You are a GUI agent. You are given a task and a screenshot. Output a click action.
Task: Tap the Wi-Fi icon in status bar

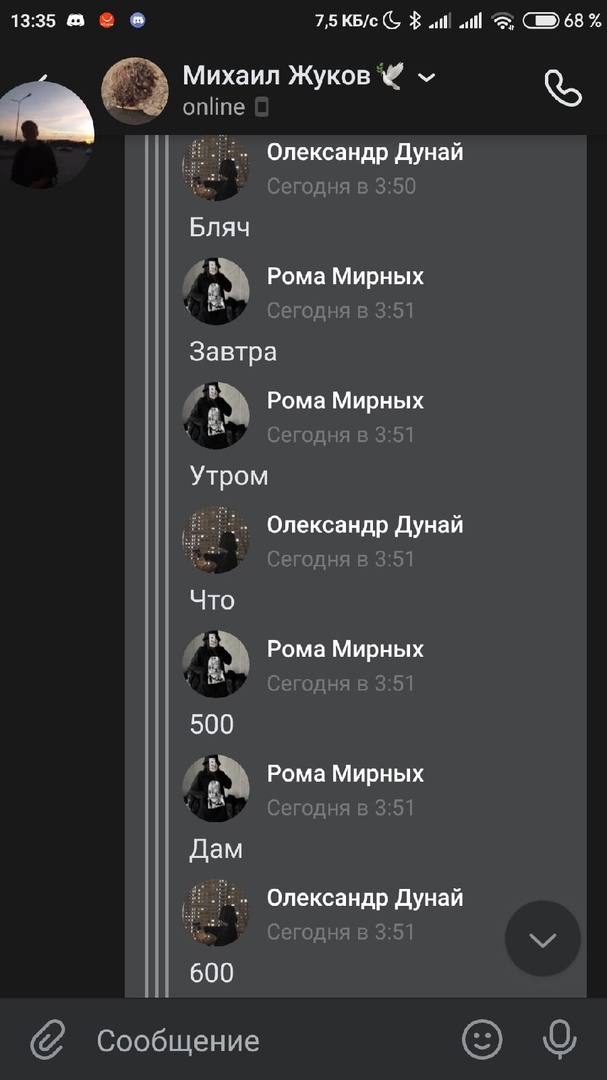pos(503,20)
